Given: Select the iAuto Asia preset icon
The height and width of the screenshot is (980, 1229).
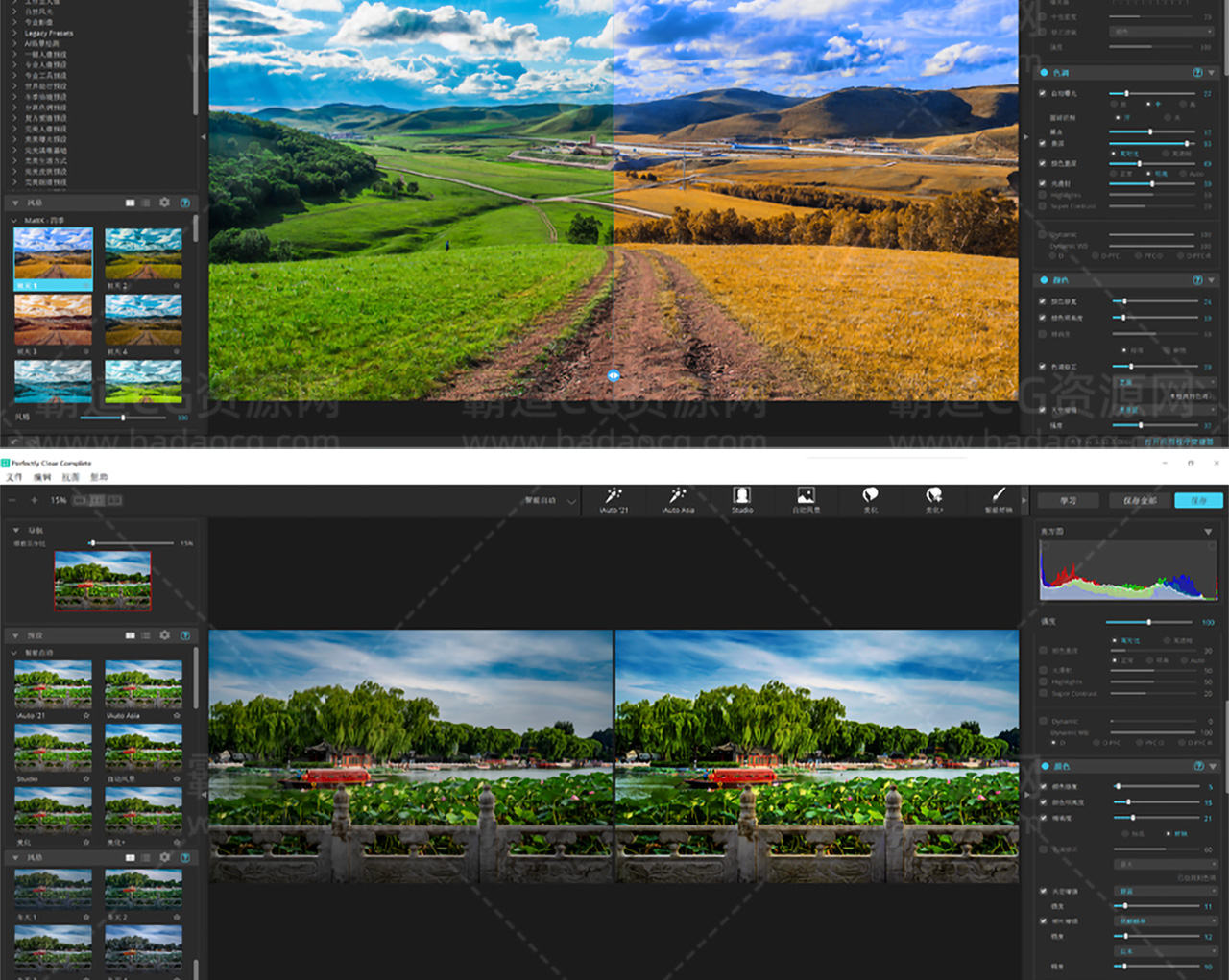Looking at the screenshot, I should pyautogui.click(x=678, y=498).
